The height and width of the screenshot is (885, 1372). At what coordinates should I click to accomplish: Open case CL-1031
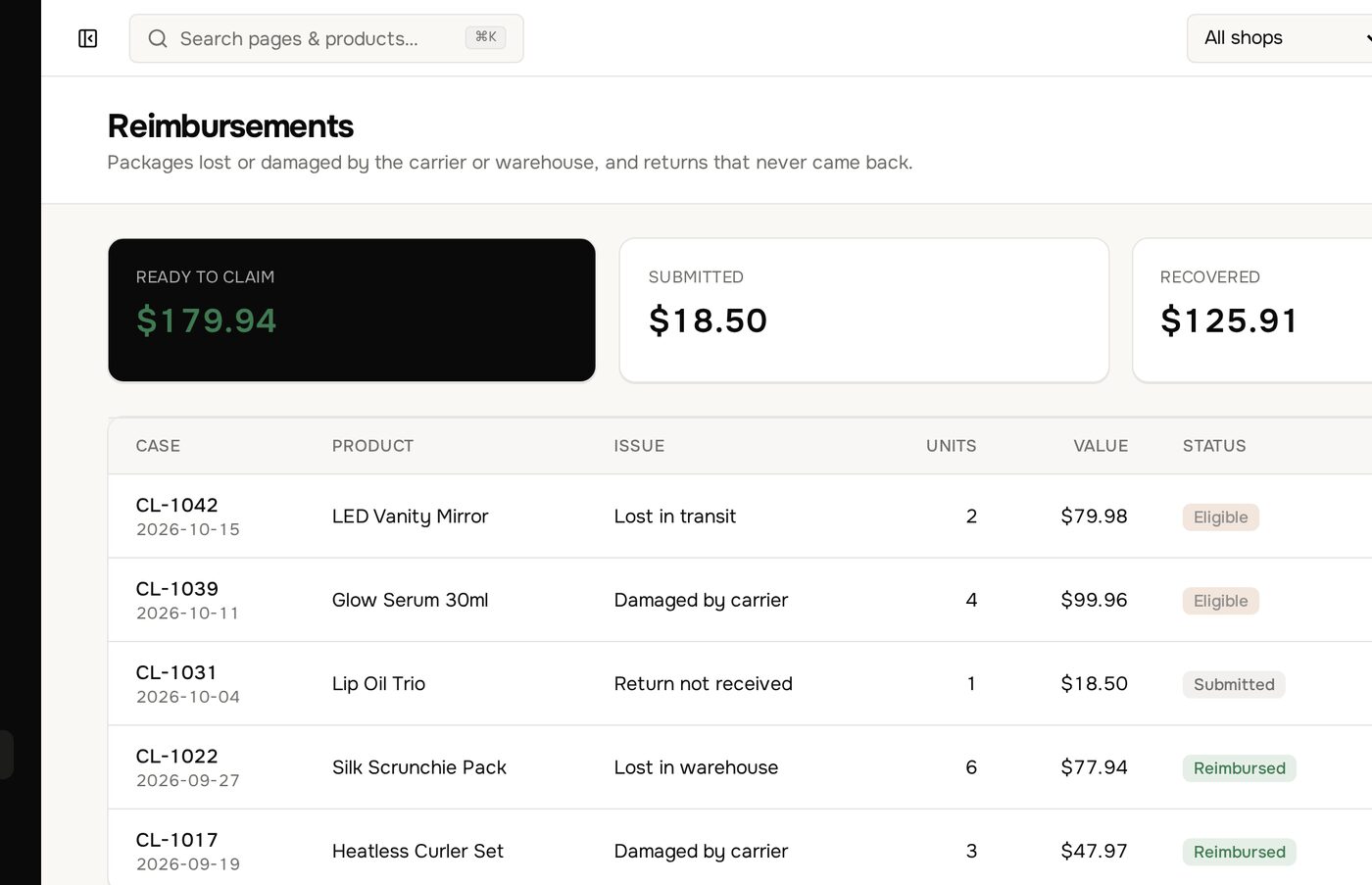(x=176, y=672)
